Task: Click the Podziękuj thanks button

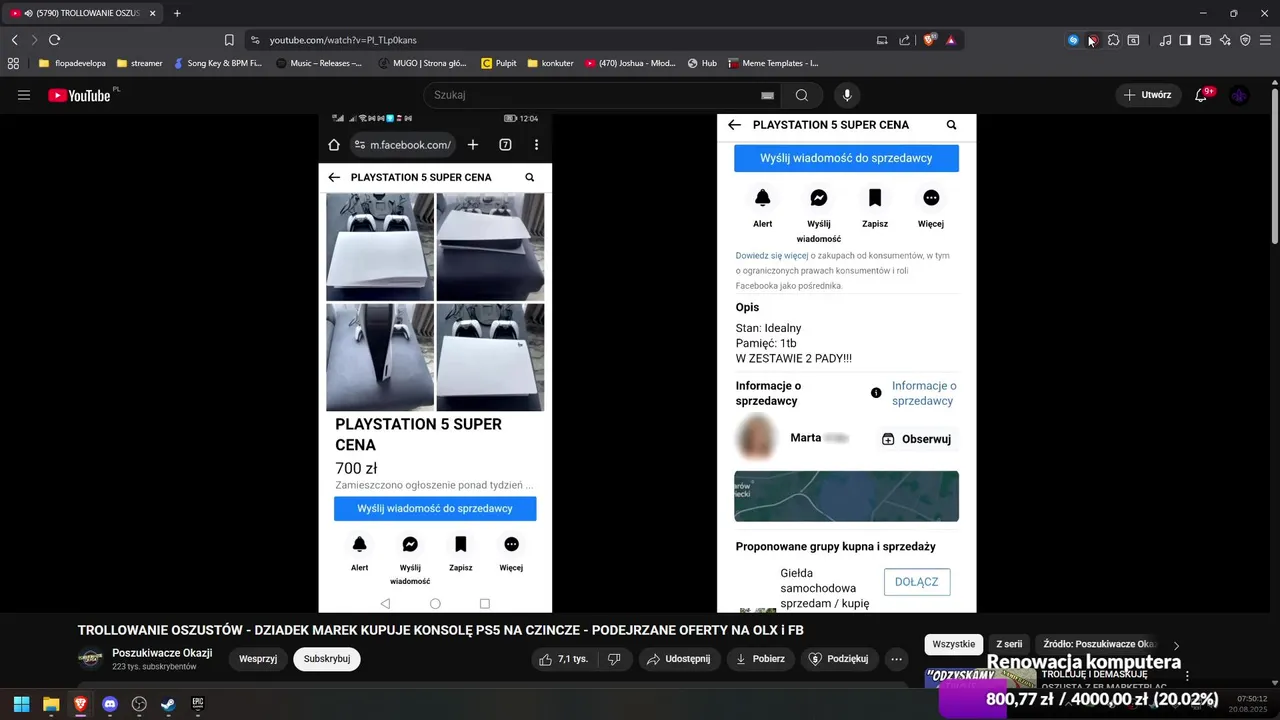Action: (x=839, y=659)
